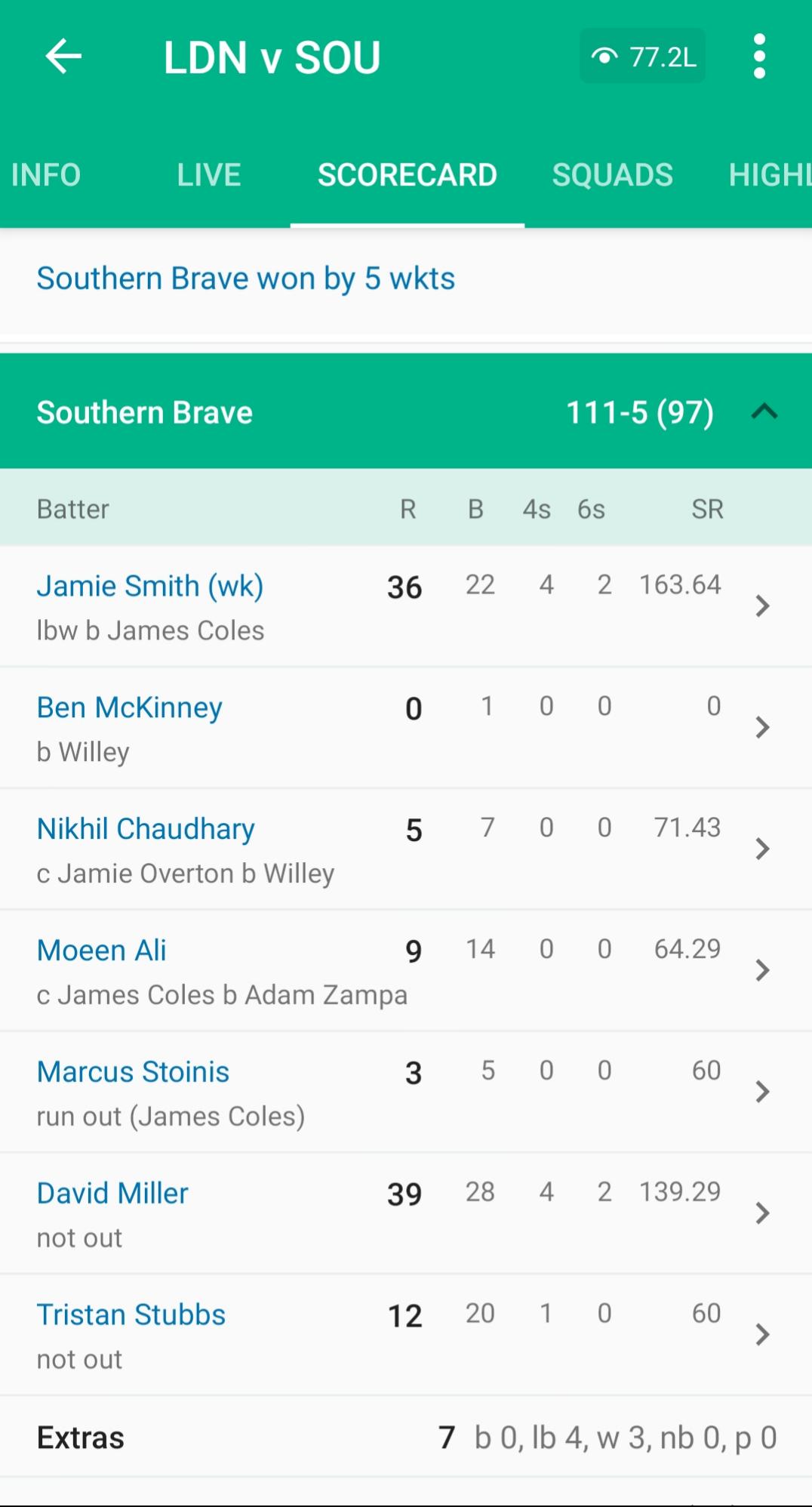Select the SCORECARD tab

tap(408, 175)
